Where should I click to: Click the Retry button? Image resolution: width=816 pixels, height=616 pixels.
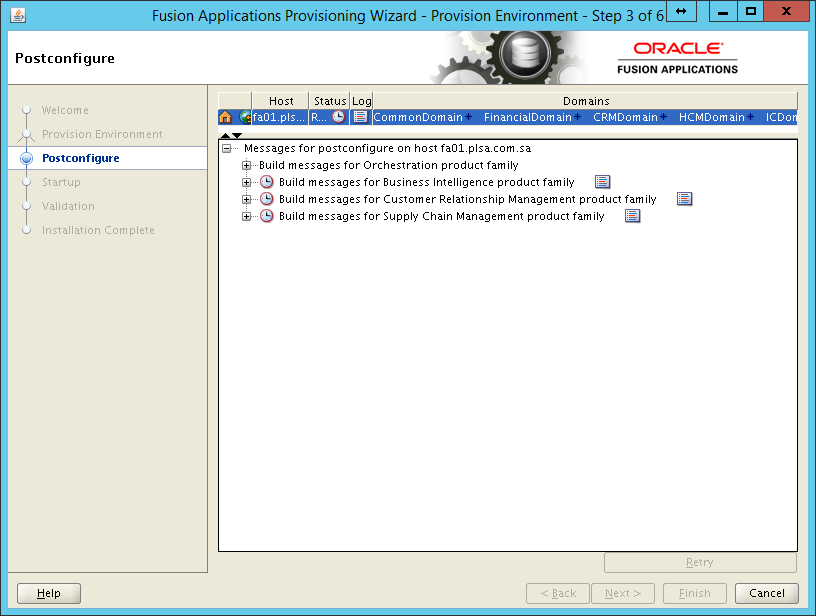pos(700,562)
